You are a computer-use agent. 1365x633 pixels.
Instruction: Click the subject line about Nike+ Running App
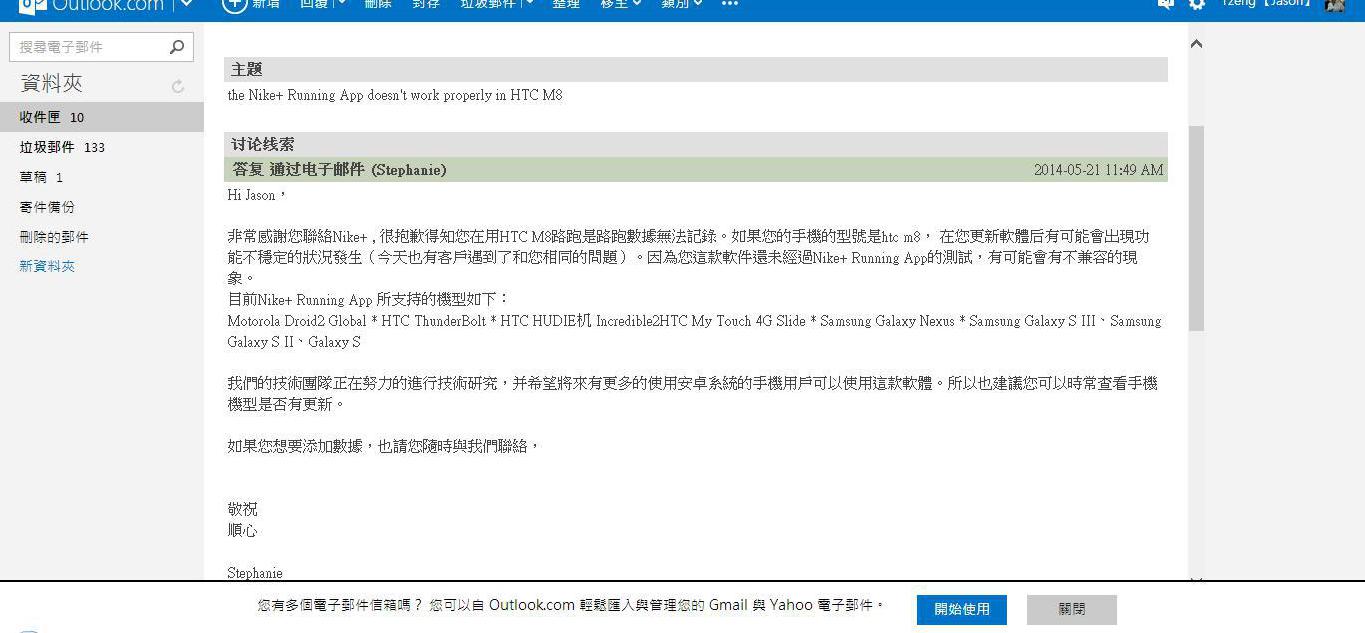click(x=395, y=96)
